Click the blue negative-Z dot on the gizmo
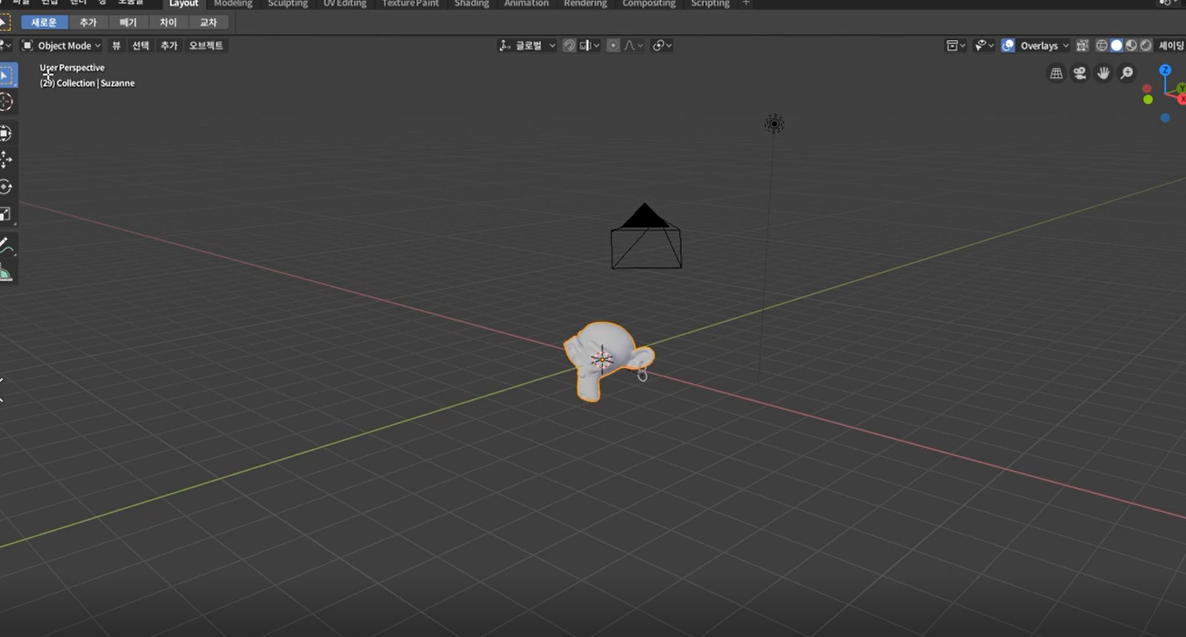The height and width of the screenshot is (637, 1186). 1165,117
